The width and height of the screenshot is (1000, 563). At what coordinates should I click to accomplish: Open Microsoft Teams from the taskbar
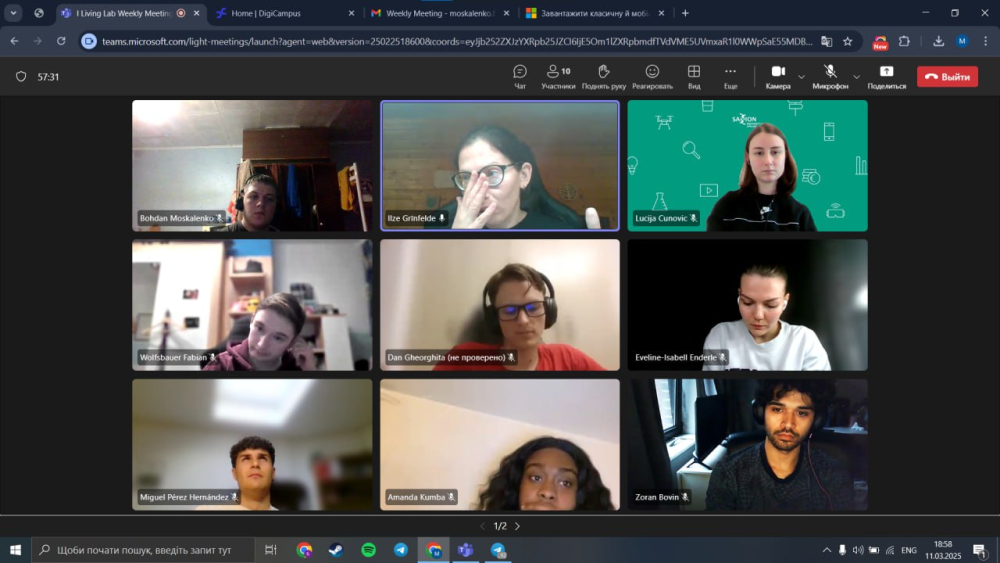click(466, 550)
